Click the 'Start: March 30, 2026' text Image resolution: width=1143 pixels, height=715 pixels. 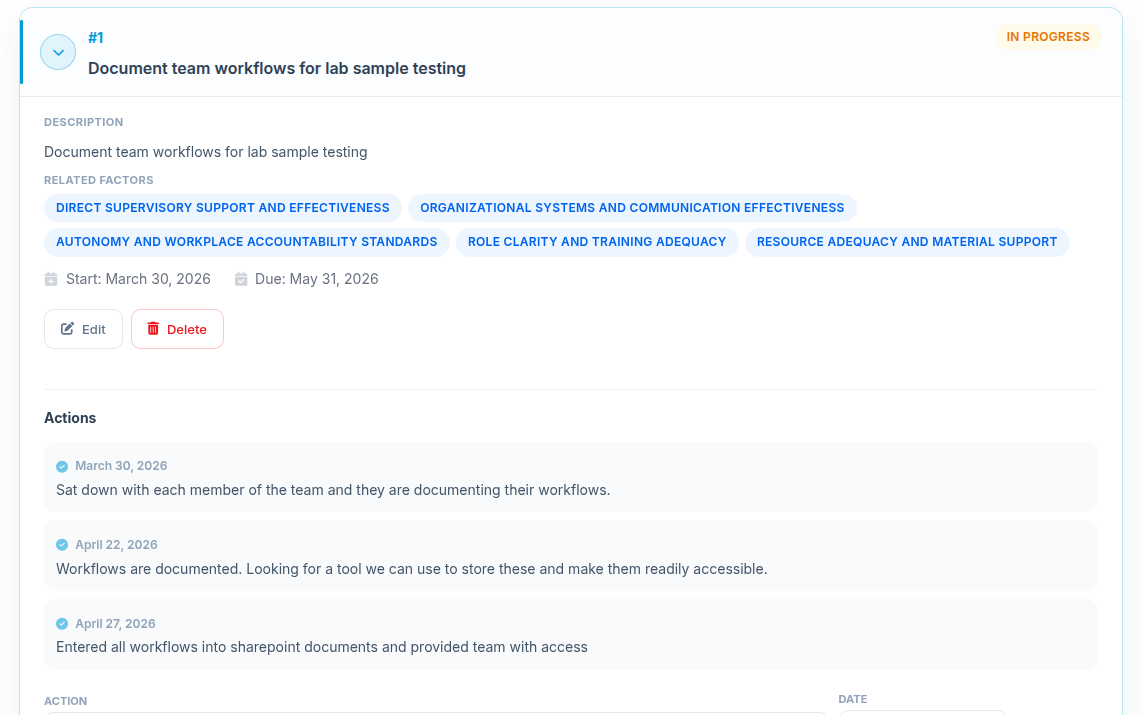139,279
